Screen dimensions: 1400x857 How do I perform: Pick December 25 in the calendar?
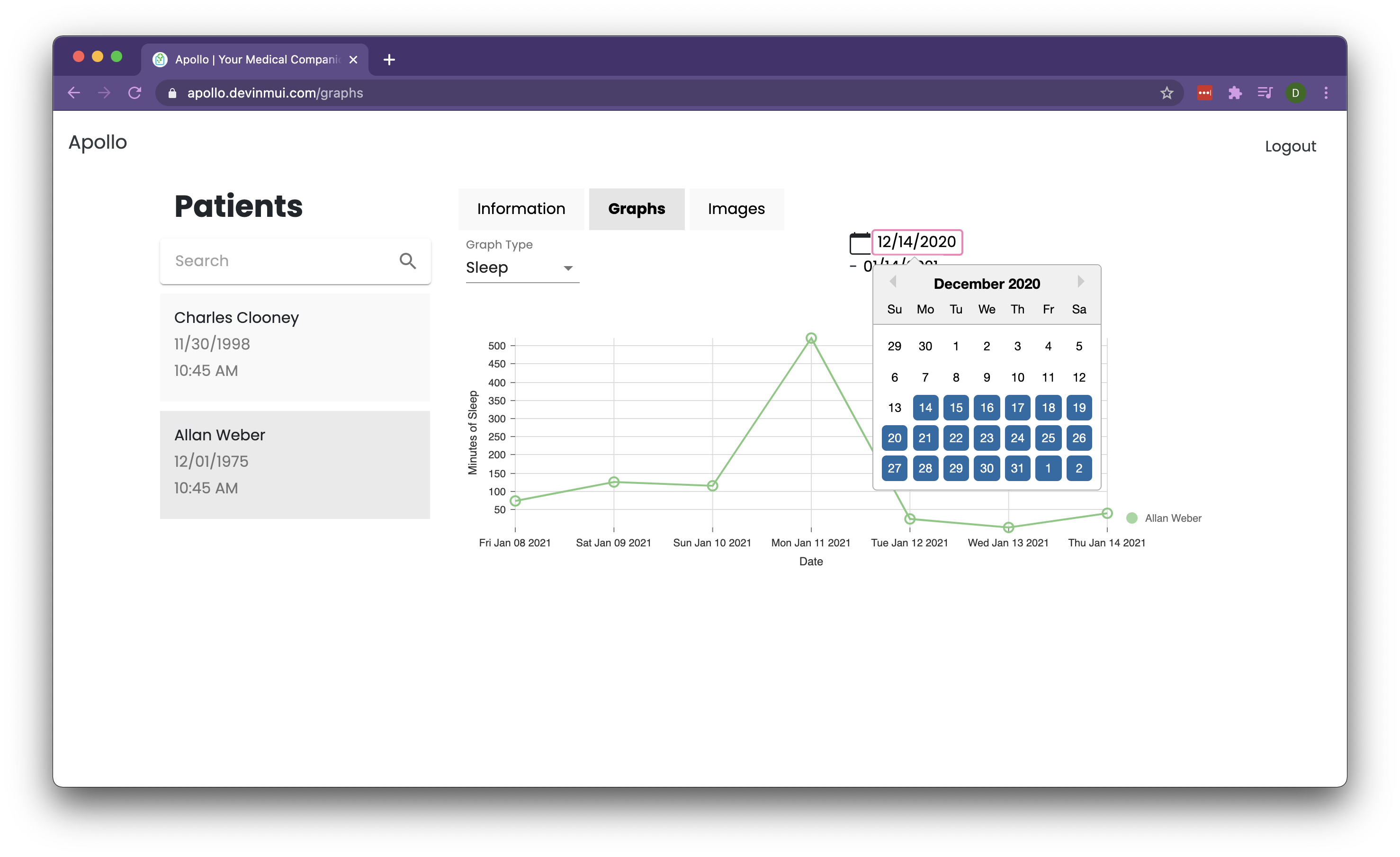pos(1048,438)
